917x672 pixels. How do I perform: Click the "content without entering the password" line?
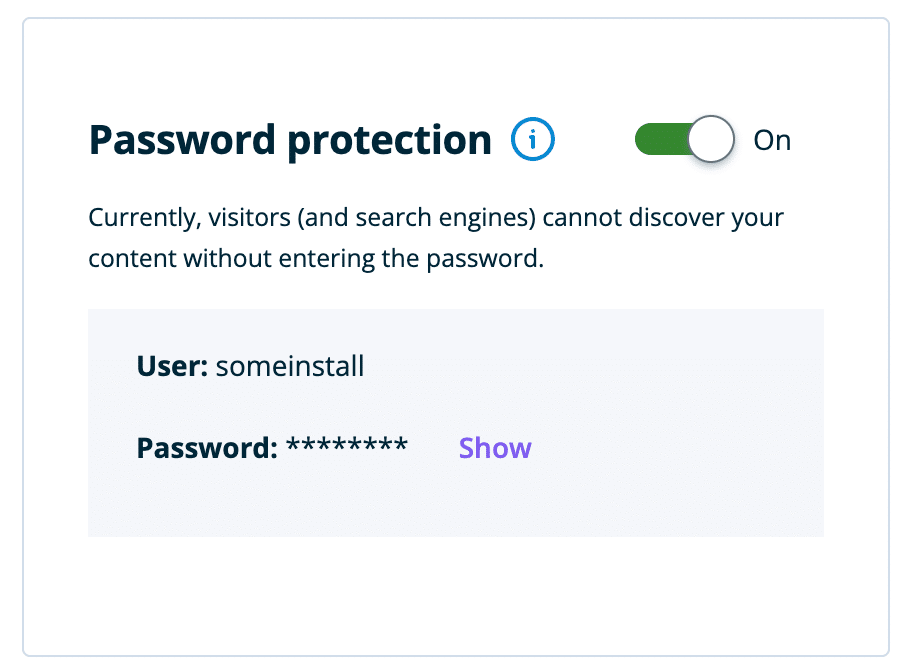315,259
